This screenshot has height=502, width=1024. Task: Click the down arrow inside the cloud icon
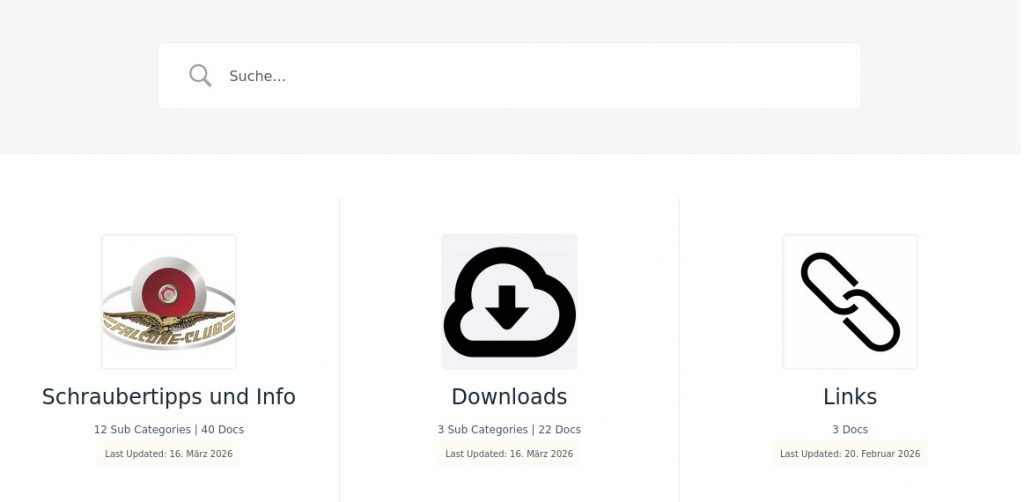pos(508,305)
